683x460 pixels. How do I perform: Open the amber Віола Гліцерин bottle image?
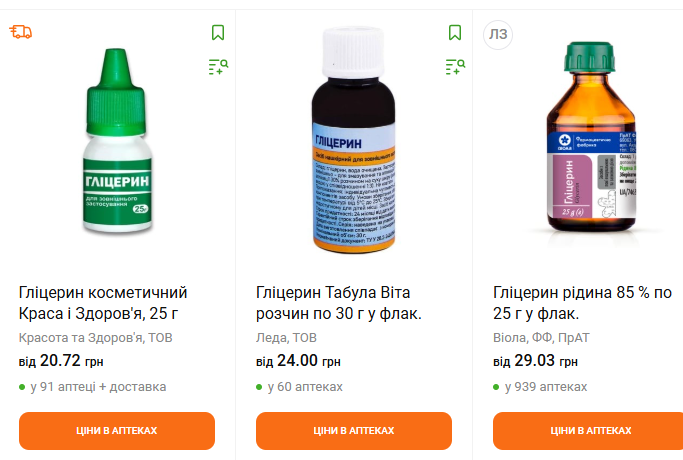point(591,137)
